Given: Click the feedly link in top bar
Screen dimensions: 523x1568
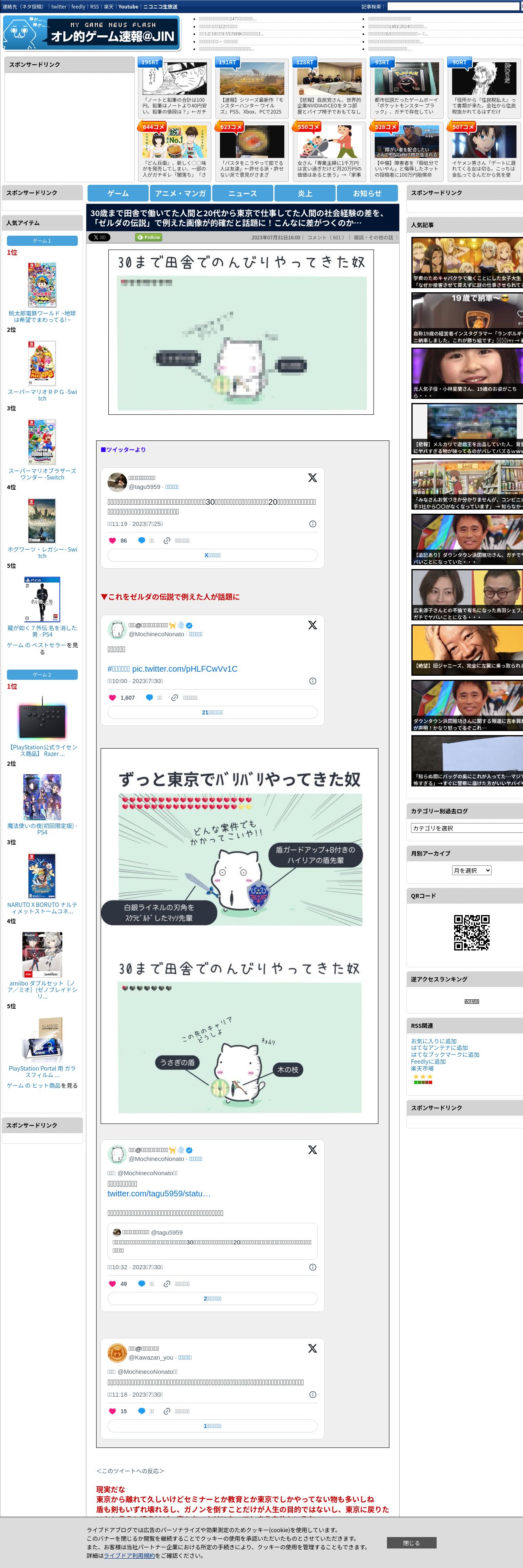Looking at the screenshot, I should click(78, 7).
